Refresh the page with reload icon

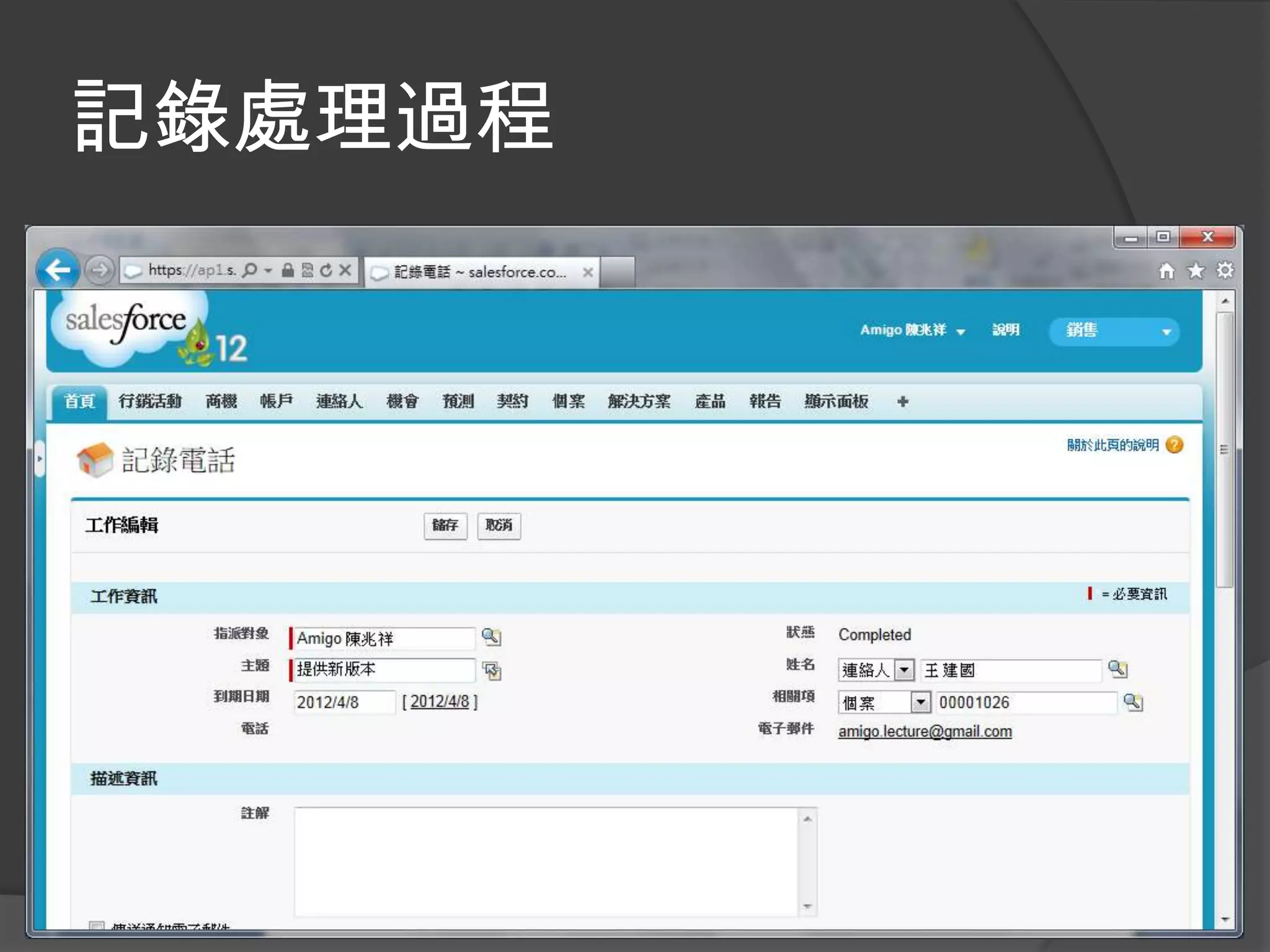click(x=326, y=270)
